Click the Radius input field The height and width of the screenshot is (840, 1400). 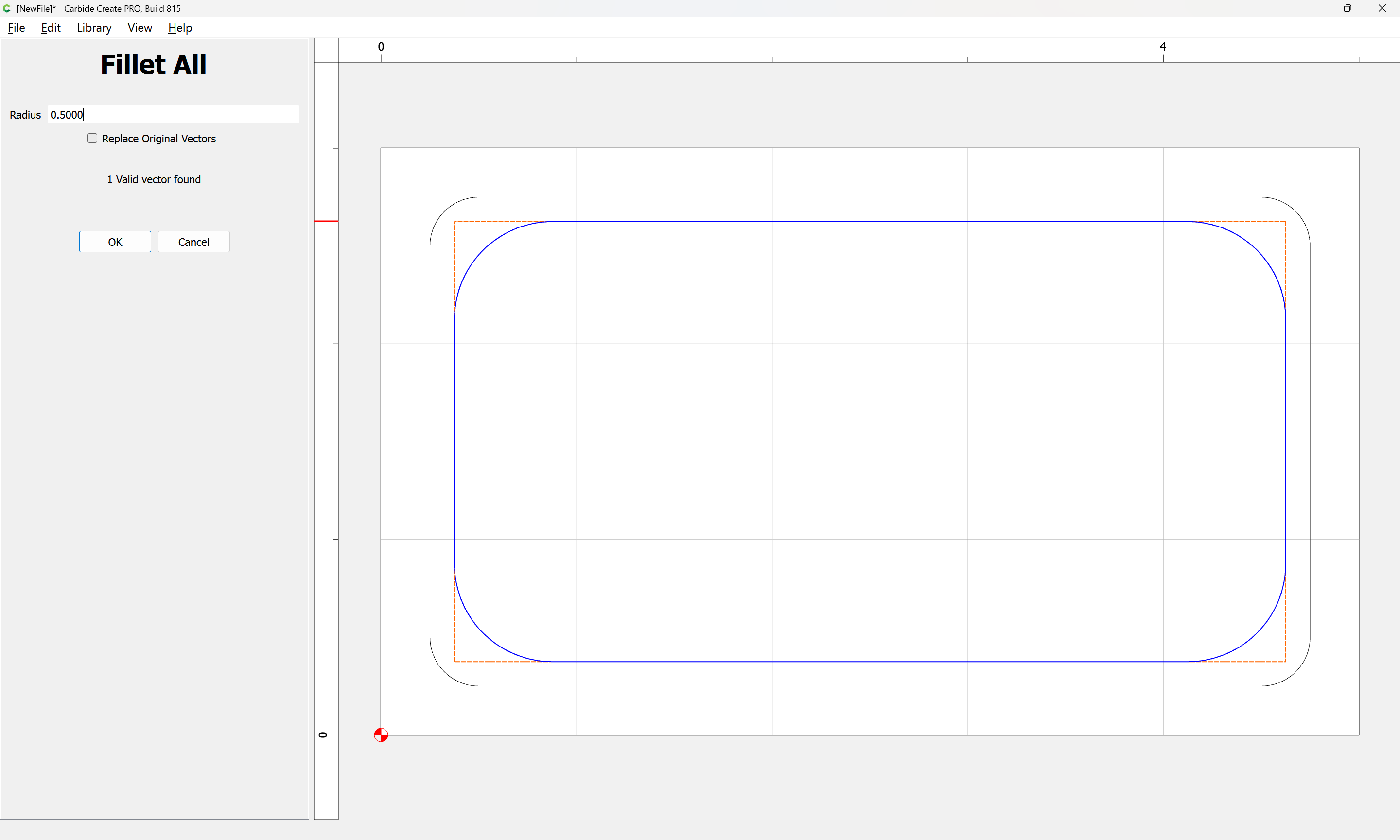(173, 114)
